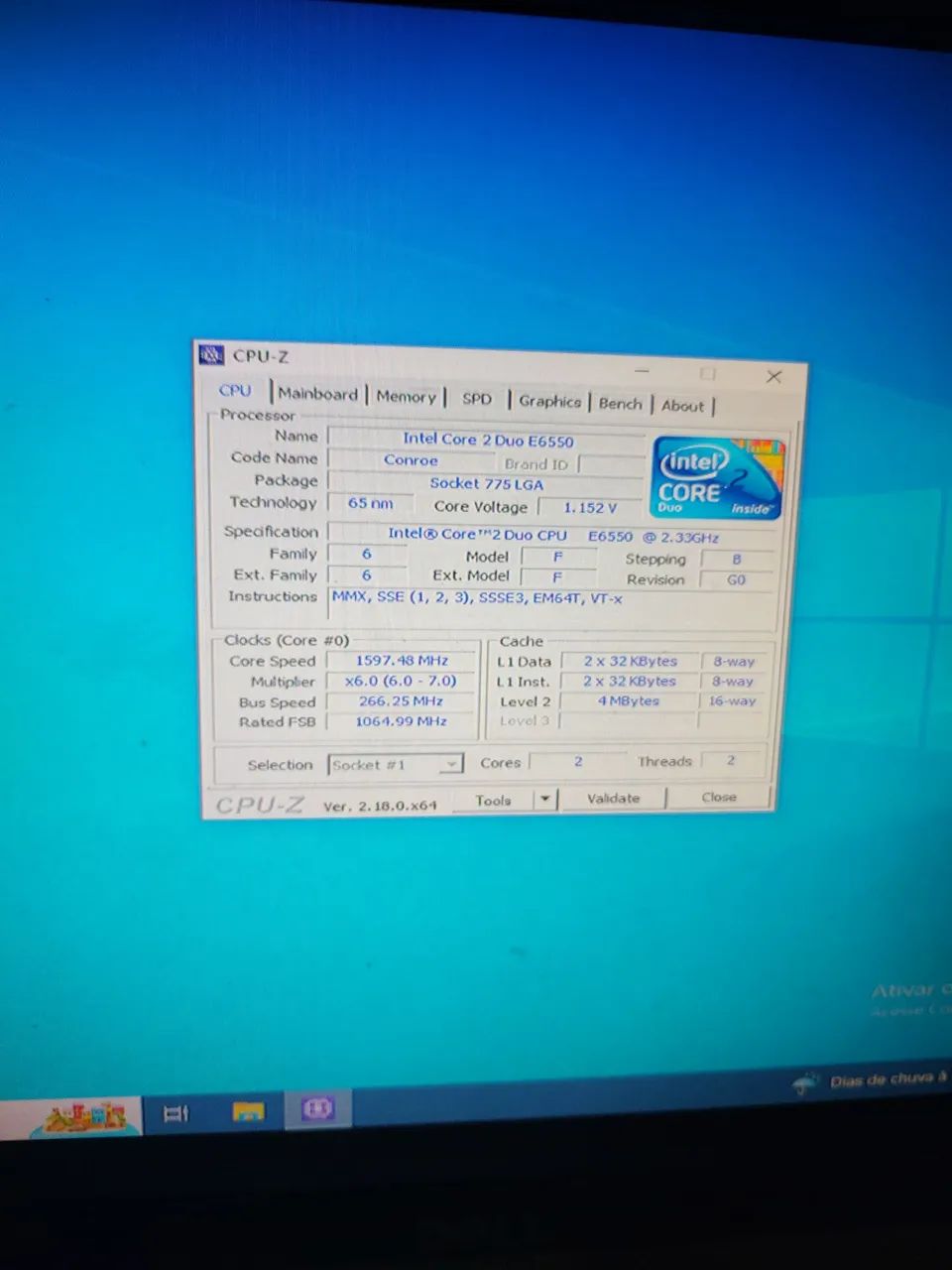Click the Code Name value Conroe

point(411,460)
